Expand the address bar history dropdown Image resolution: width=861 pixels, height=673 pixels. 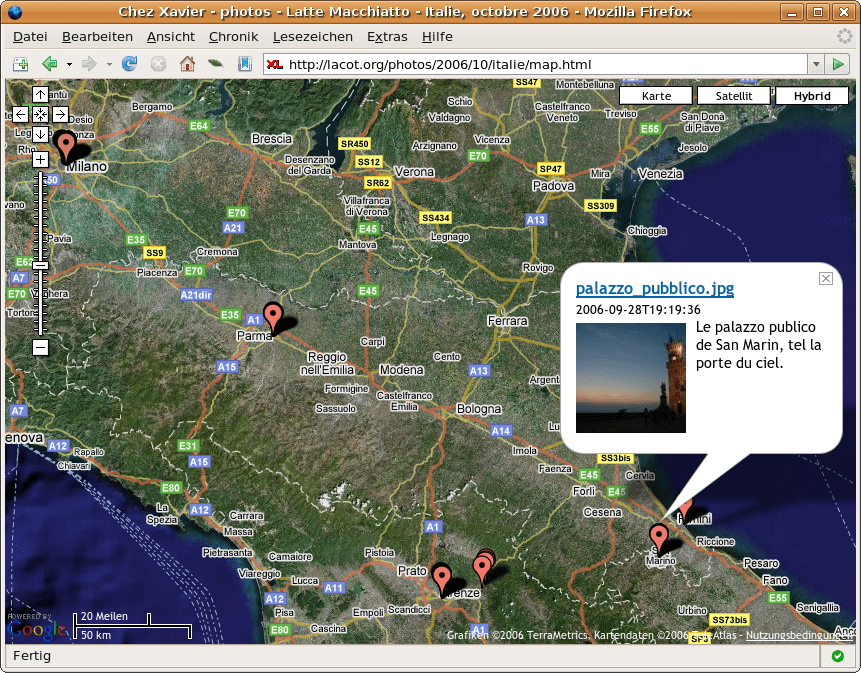pyautogui.click(x=816, y=65)
